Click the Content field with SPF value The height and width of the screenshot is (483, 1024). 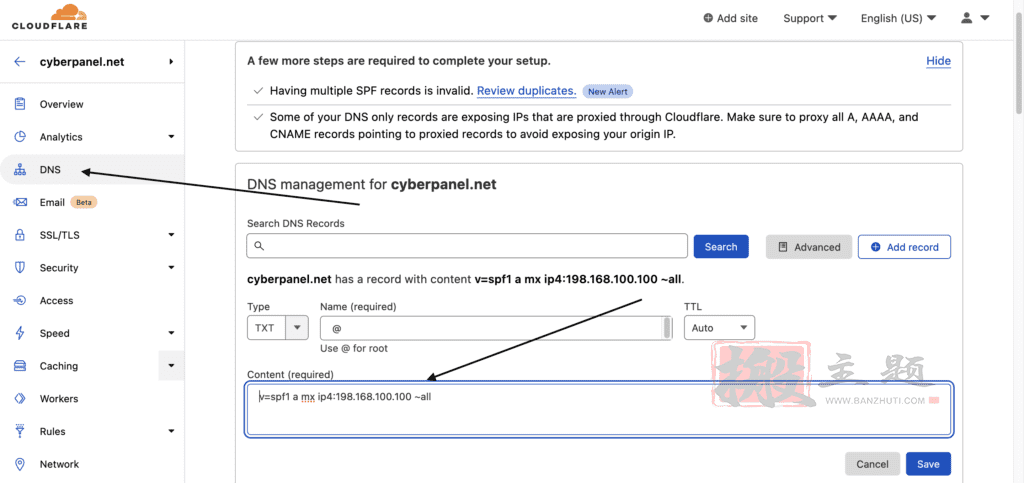[x=599, y=409]
